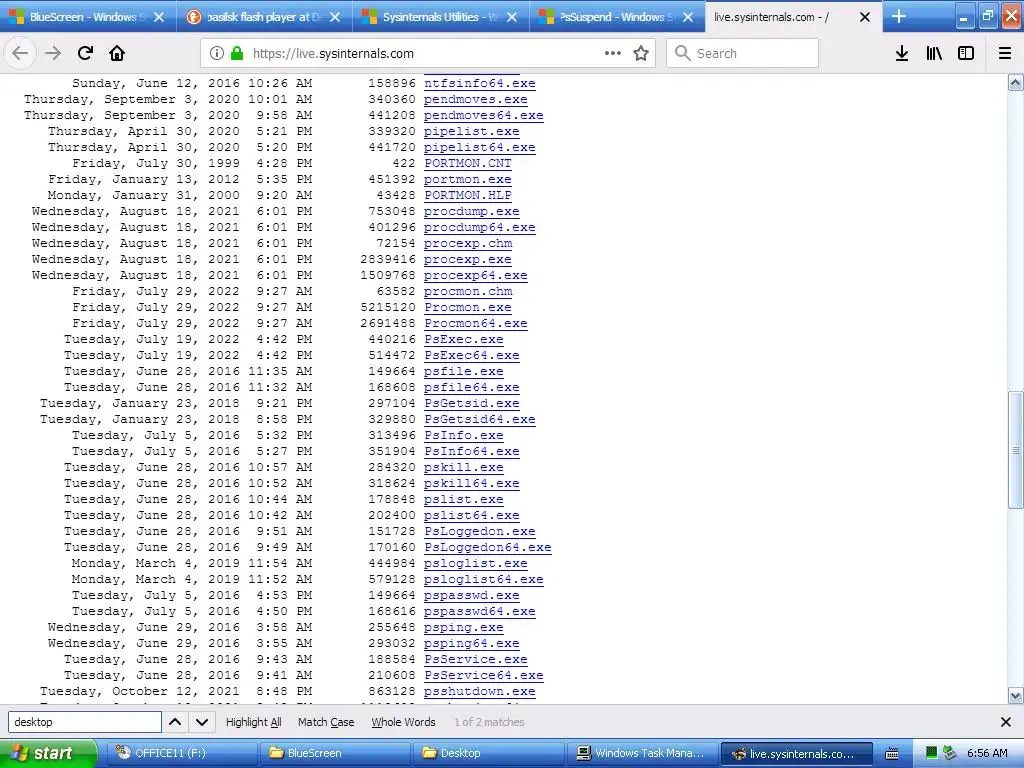Close the find bar

pos(1006,722)
